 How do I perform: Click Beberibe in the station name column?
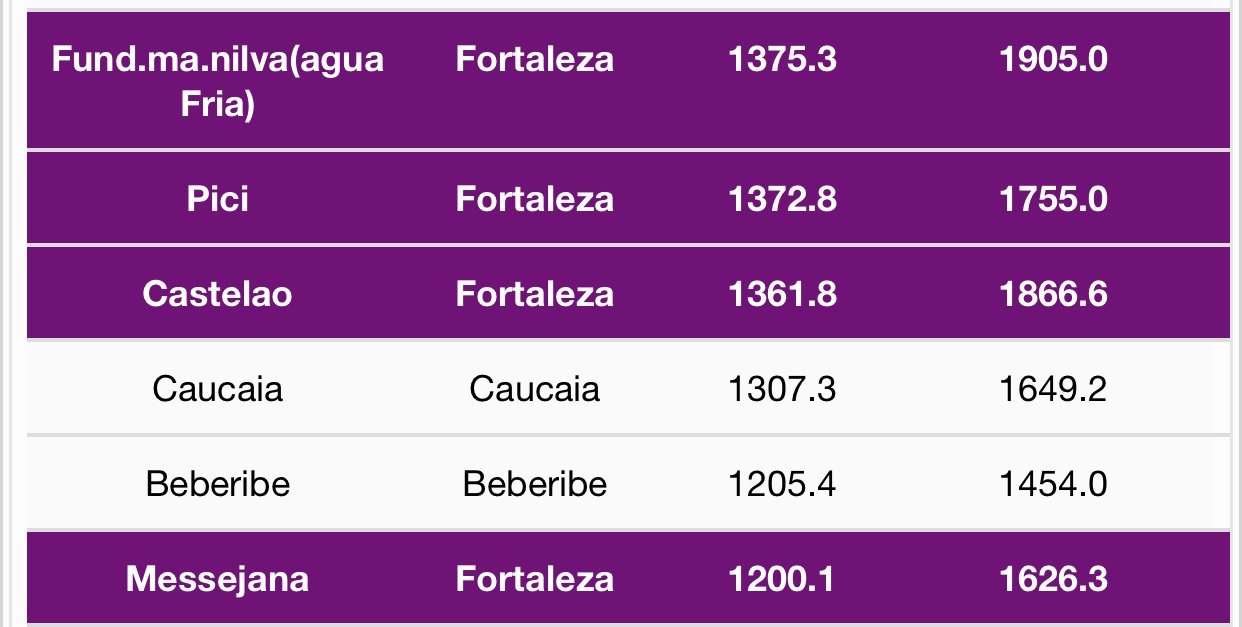(x=217, y=484)
